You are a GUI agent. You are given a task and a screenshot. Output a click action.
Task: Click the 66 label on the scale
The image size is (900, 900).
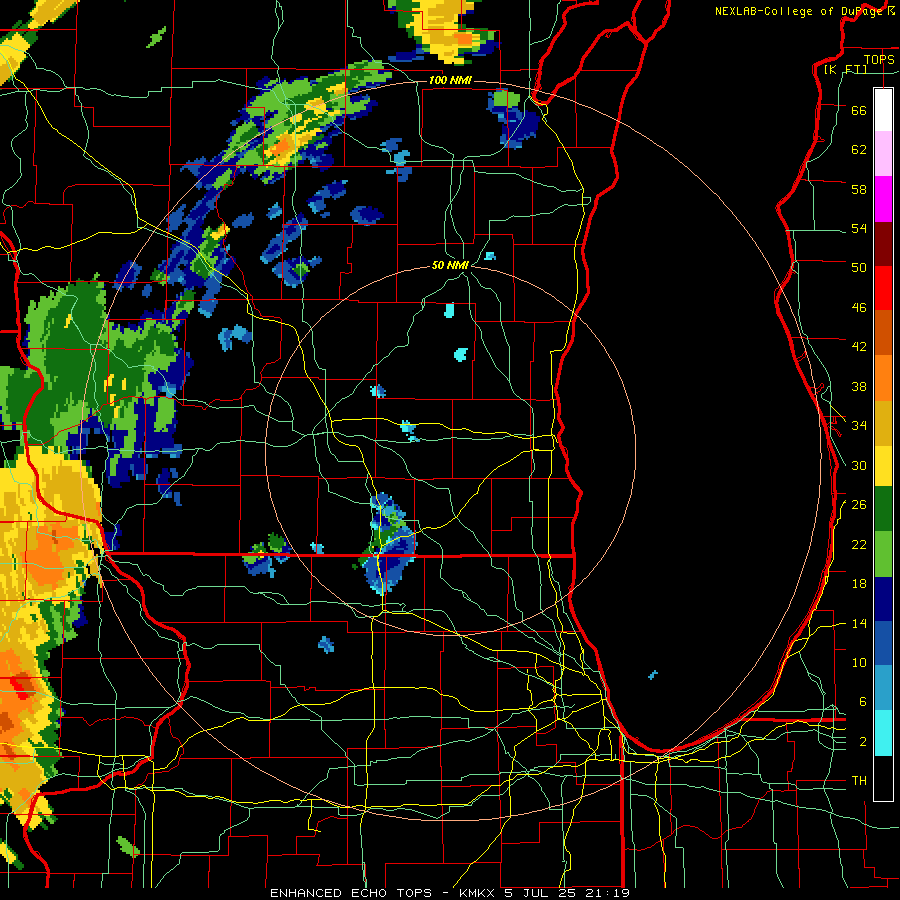click(859, 110)
